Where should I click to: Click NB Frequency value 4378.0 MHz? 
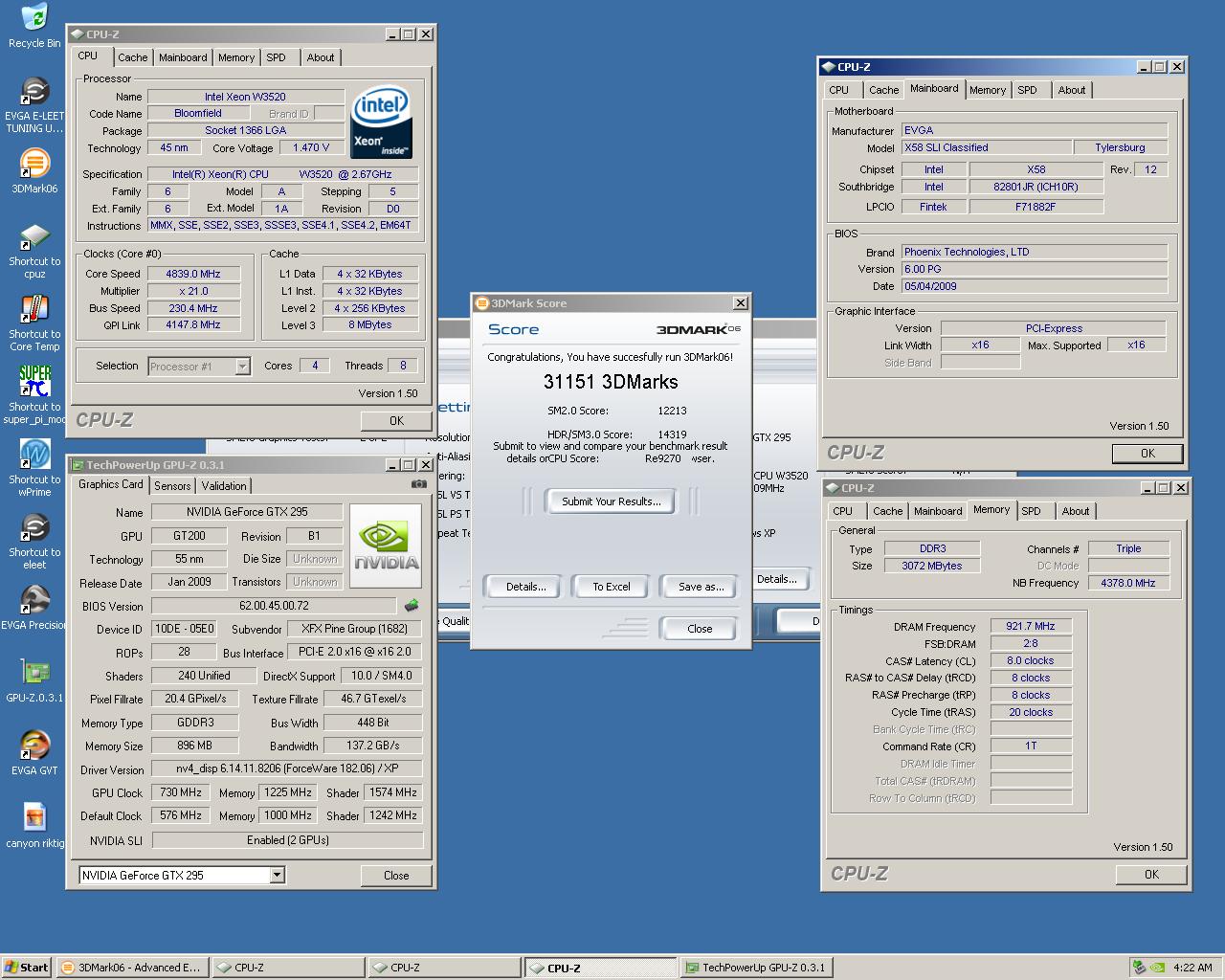click(x=1128, y=582)
